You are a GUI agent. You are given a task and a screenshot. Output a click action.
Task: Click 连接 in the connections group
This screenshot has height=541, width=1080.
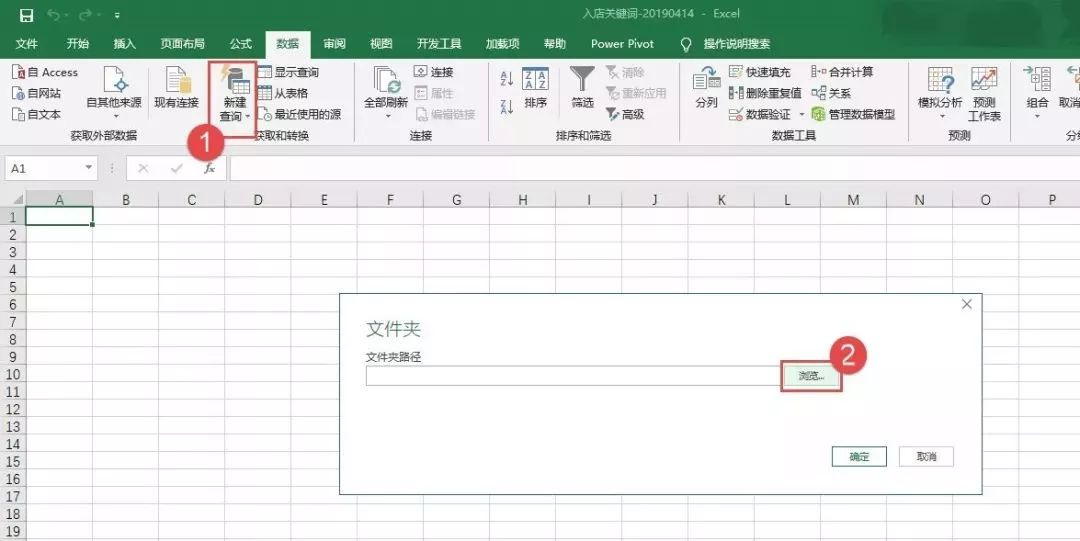click(x=434, y=72)
